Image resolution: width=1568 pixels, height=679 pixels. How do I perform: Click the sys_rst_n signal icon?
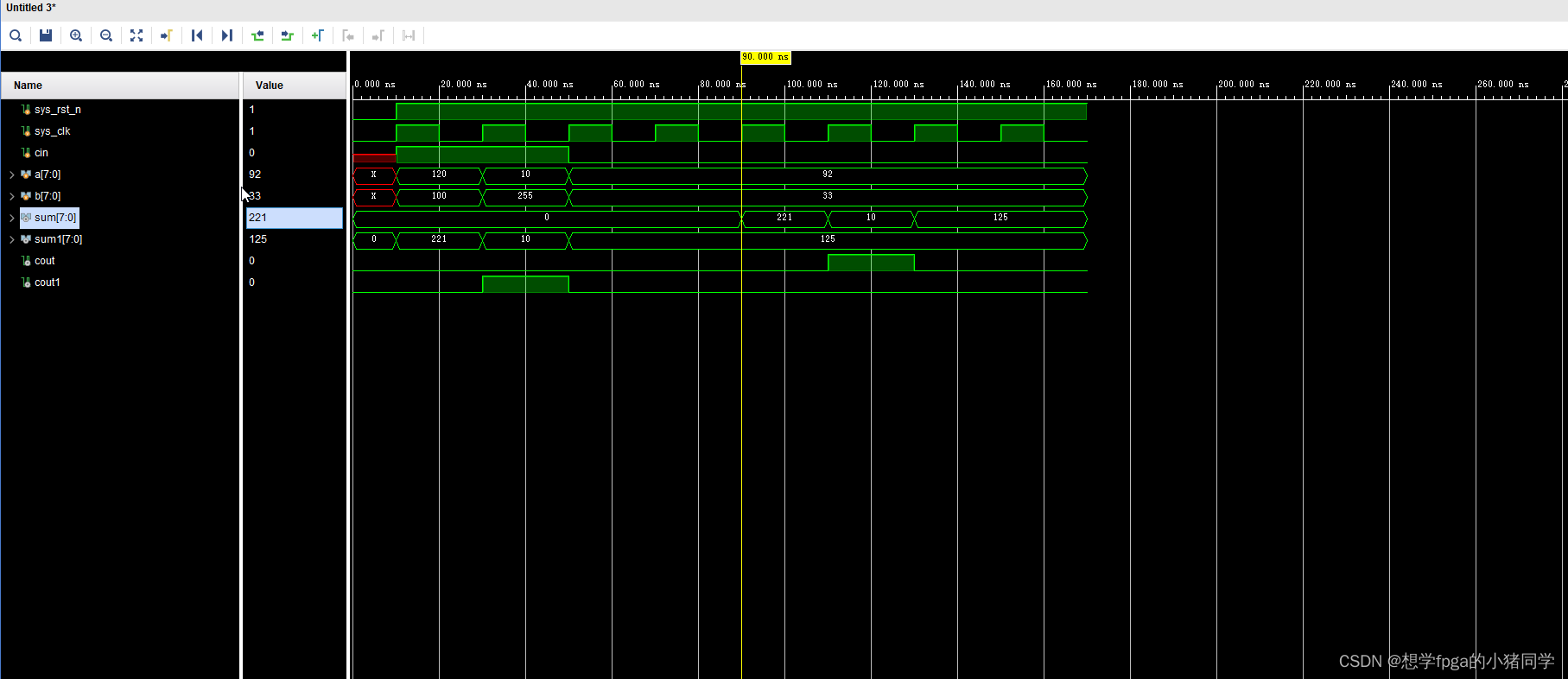tap(26, 110)
